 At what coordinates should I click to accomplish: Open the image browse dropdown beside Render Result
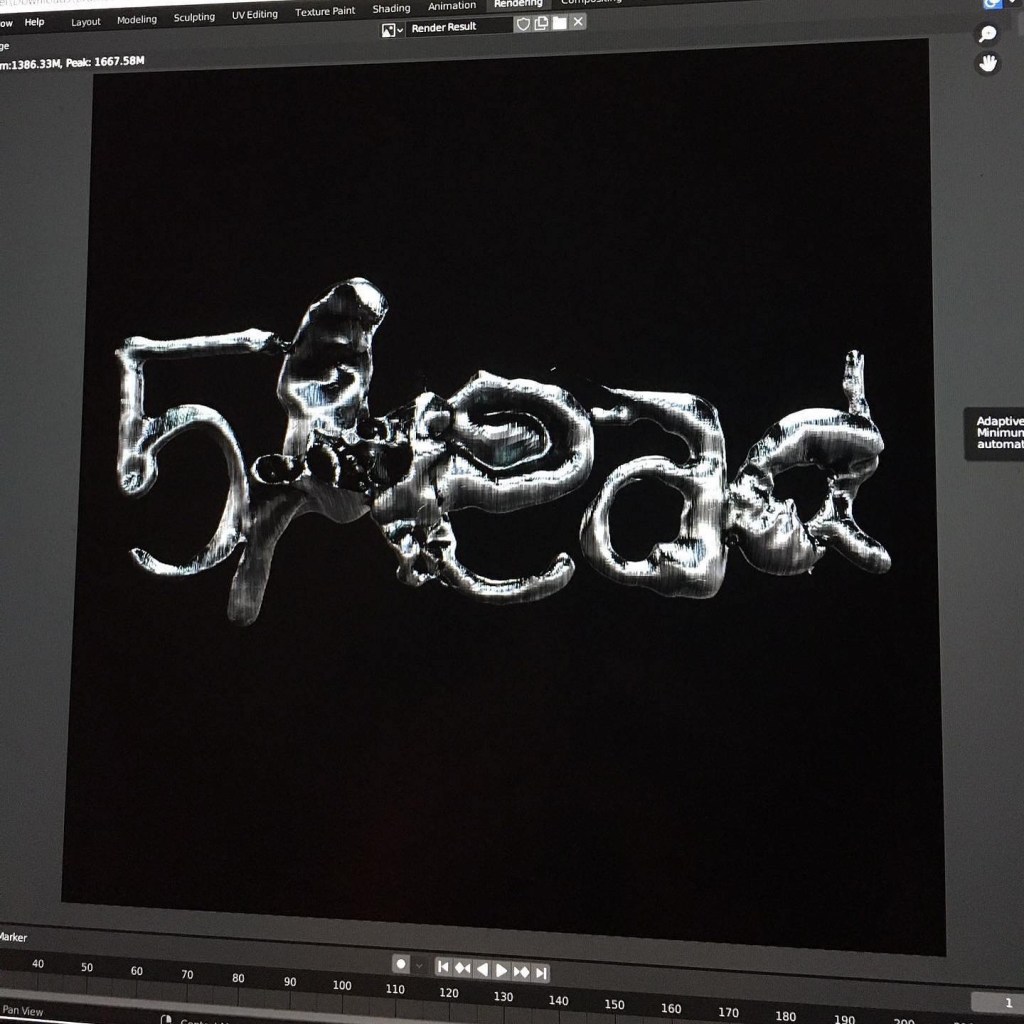392,29
